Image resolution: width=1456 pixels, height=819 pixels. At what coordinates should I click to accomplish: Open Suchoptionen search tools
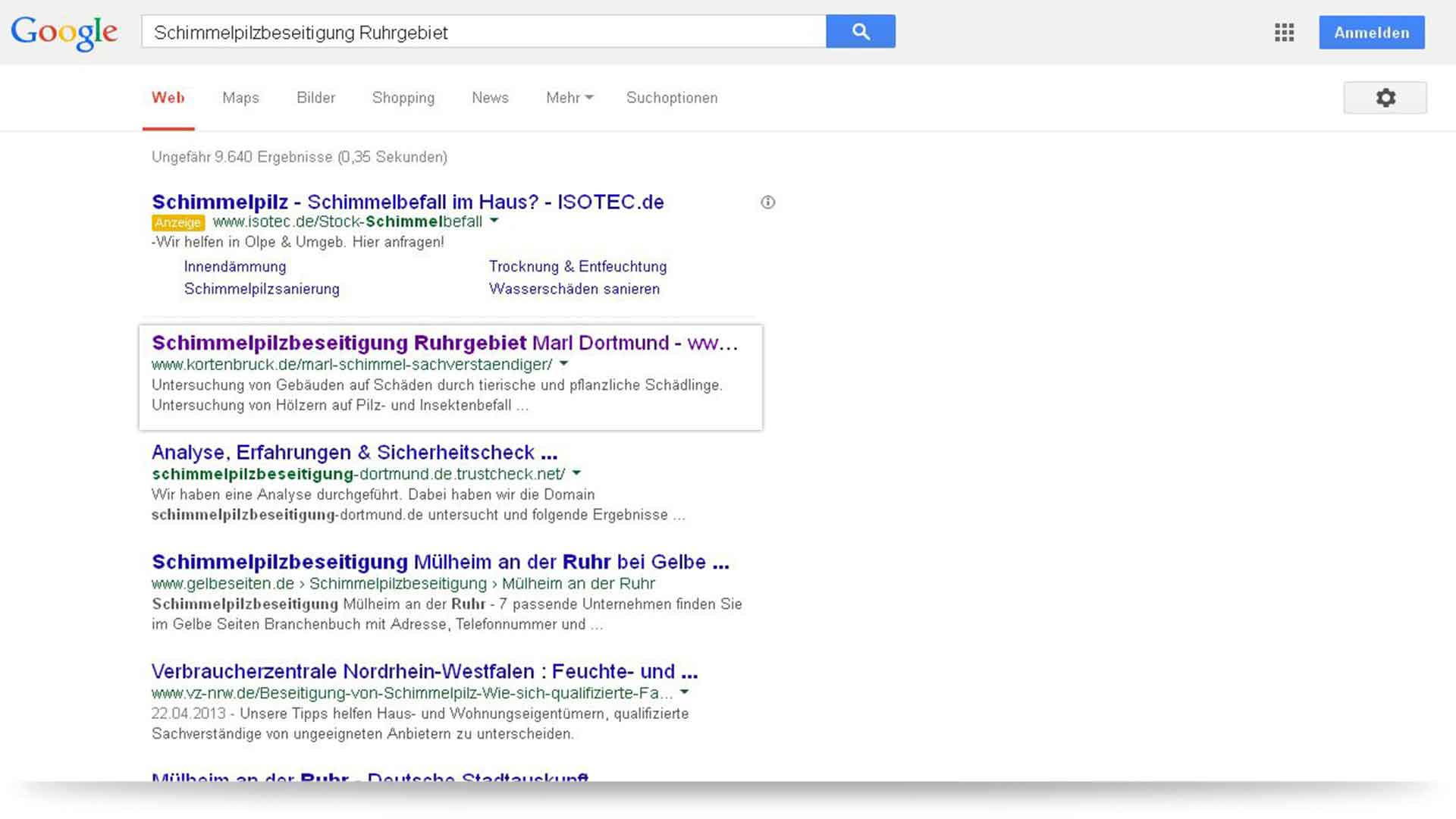pyautogui.click(x=672, y=98)
